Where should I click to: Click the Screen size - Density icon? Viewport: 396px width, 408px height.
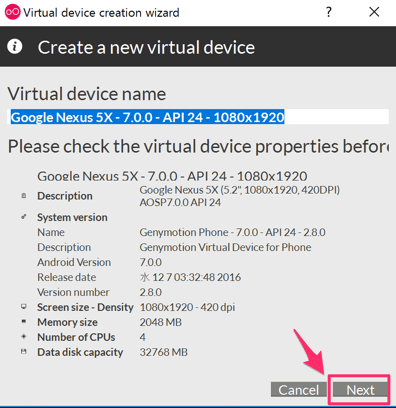(24, 307)
